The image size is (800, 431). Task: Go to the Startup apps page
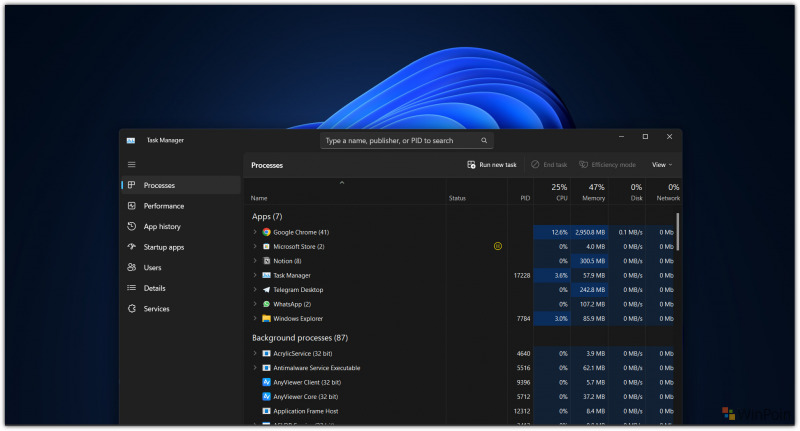tap(181, 247)
